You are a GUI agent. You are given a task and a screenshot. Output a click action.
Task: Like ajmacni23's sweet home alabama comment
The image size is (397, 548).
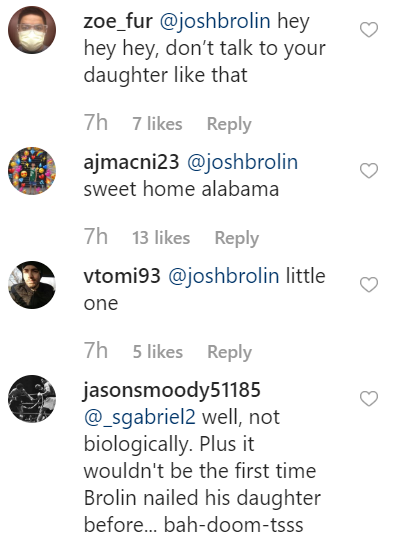[x=369, y=171]
